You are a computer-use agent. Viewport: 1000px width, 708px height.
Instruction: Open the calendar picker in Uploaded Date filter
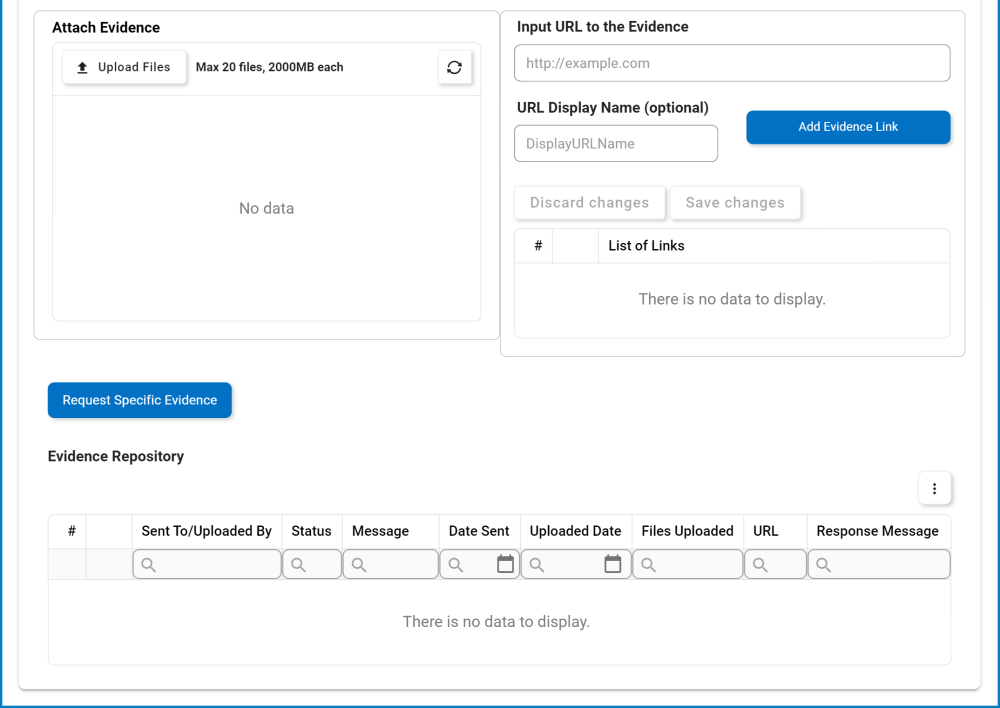point(614,564)
